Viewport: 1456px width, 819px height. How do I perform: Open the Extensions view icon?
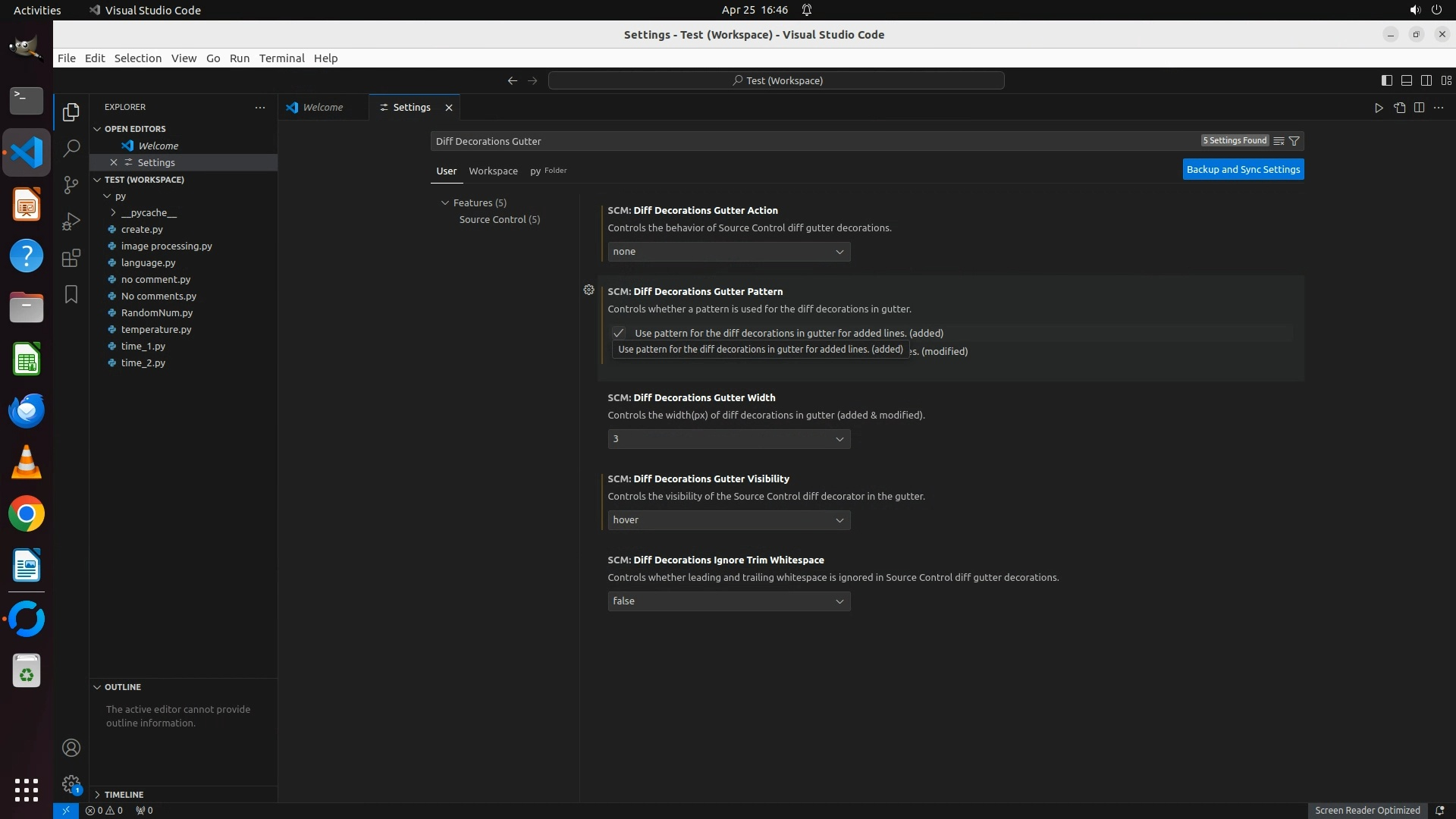pyautogui.click(x=71, y=258)
